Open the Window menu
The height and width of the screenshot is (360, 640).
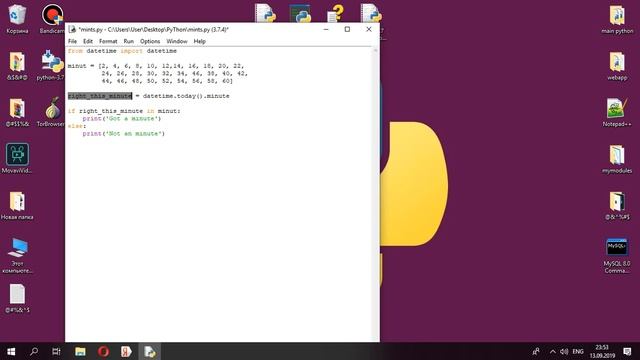pos(177,41)
